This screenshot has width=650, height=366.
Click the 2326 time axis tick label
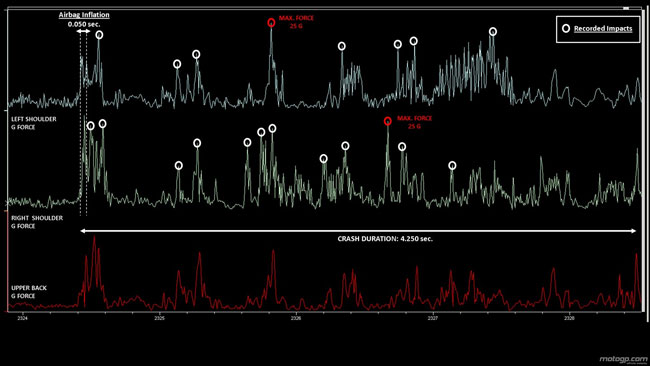[x=296, y=318]
